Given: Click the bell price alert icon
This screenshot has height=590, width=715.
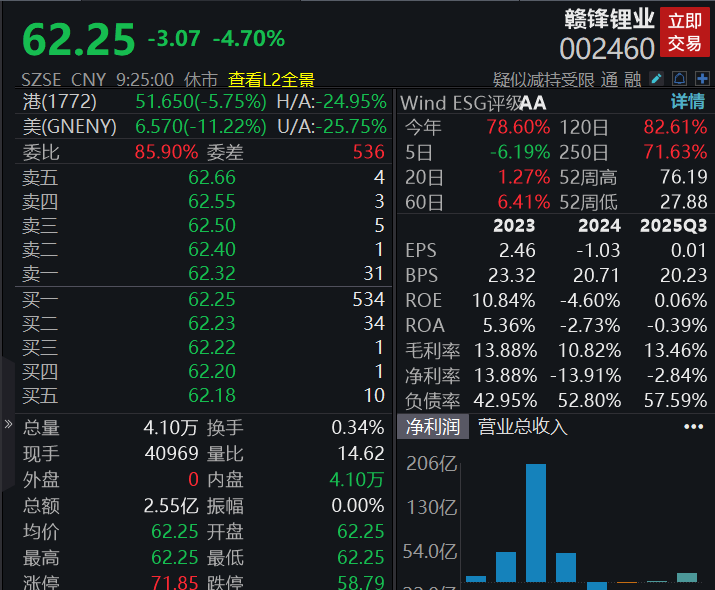Looking at the screenshot, I should [680, 79].
